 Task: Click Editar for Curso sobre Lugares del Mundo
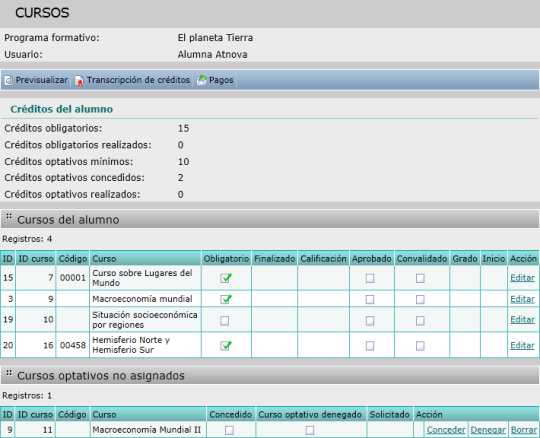coord(522,278)
